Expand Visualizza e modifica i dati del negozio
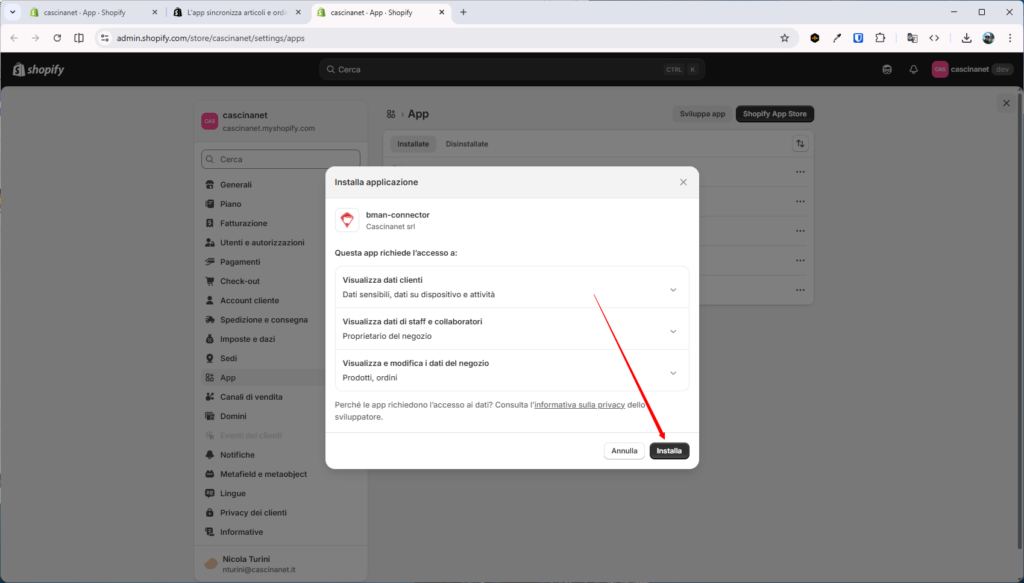 click(x=673, y=372)
